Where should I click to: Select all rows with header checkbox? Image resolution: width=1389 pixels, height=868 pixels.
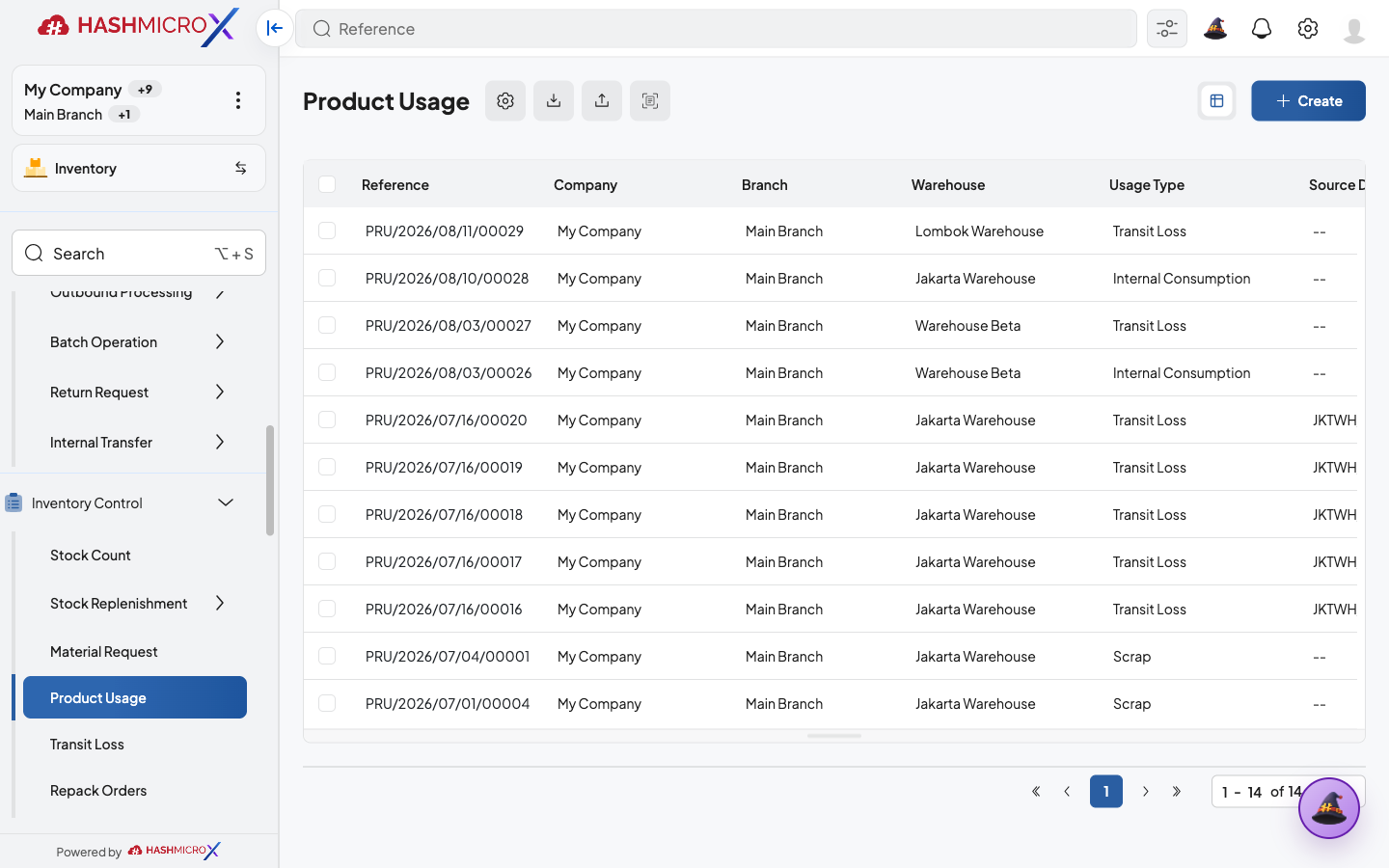pyautogui.click(x=327, y=184)
